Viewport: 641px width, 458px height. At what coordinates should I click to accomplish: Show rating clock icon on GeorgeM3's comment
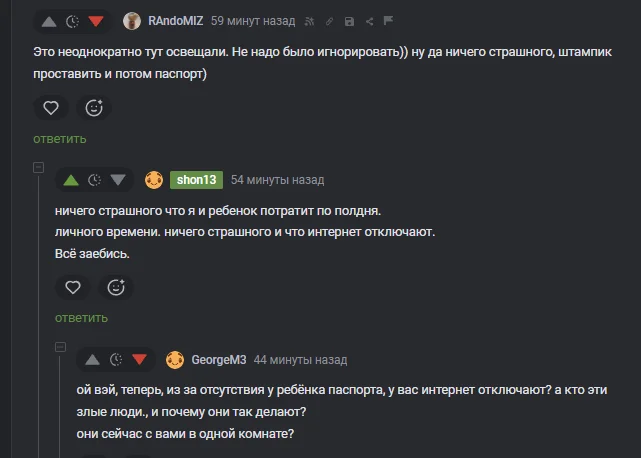pos(116,359)
